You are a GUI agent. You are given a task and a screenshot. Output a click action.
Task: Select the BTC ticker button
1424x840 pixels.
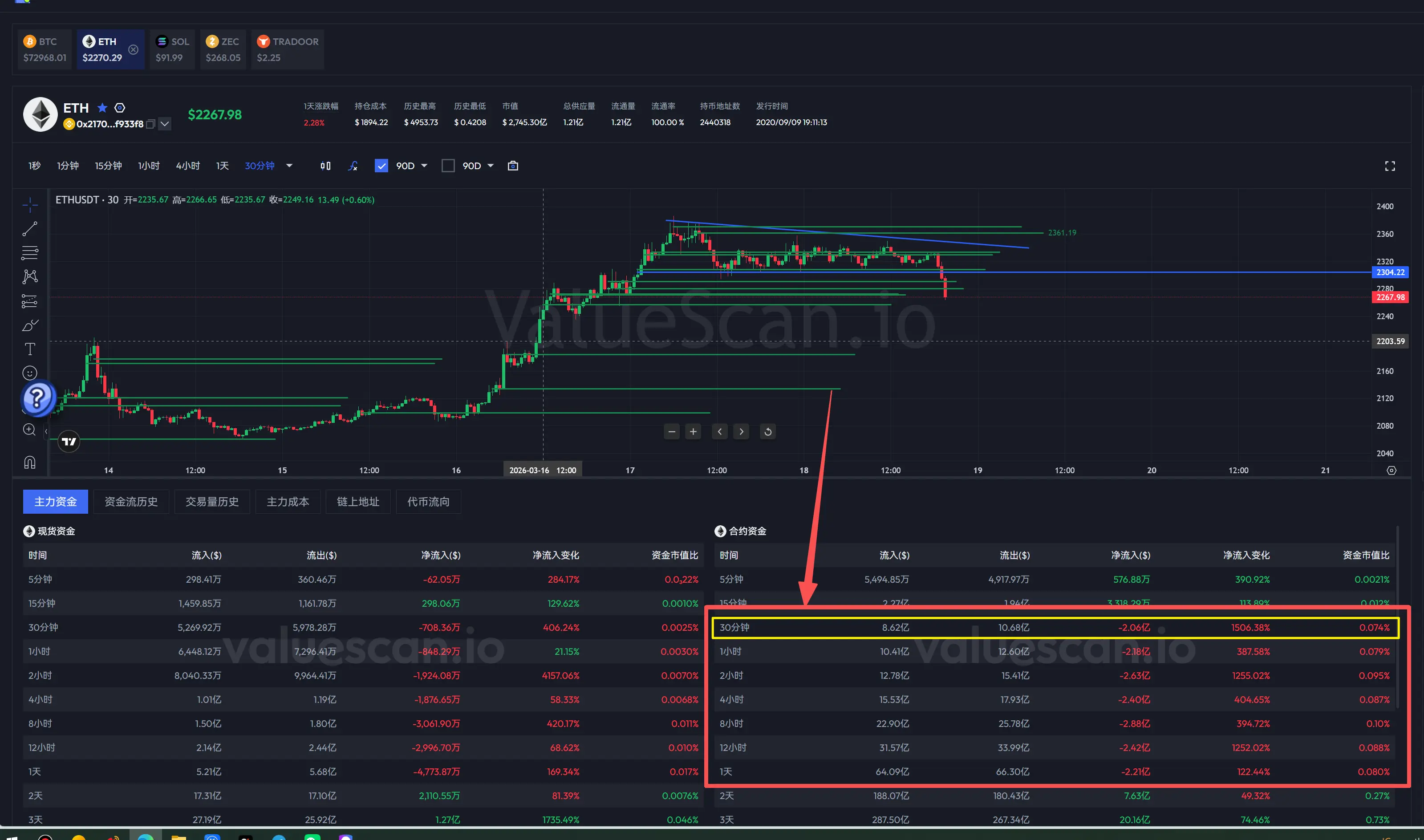44,49
